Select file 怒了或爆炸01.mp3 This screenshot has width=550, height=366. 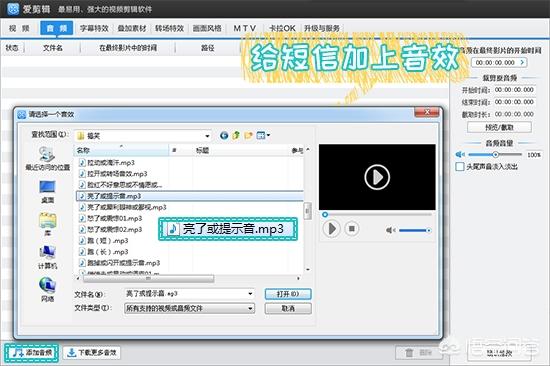pyautogui.click(x=111, y=218)
